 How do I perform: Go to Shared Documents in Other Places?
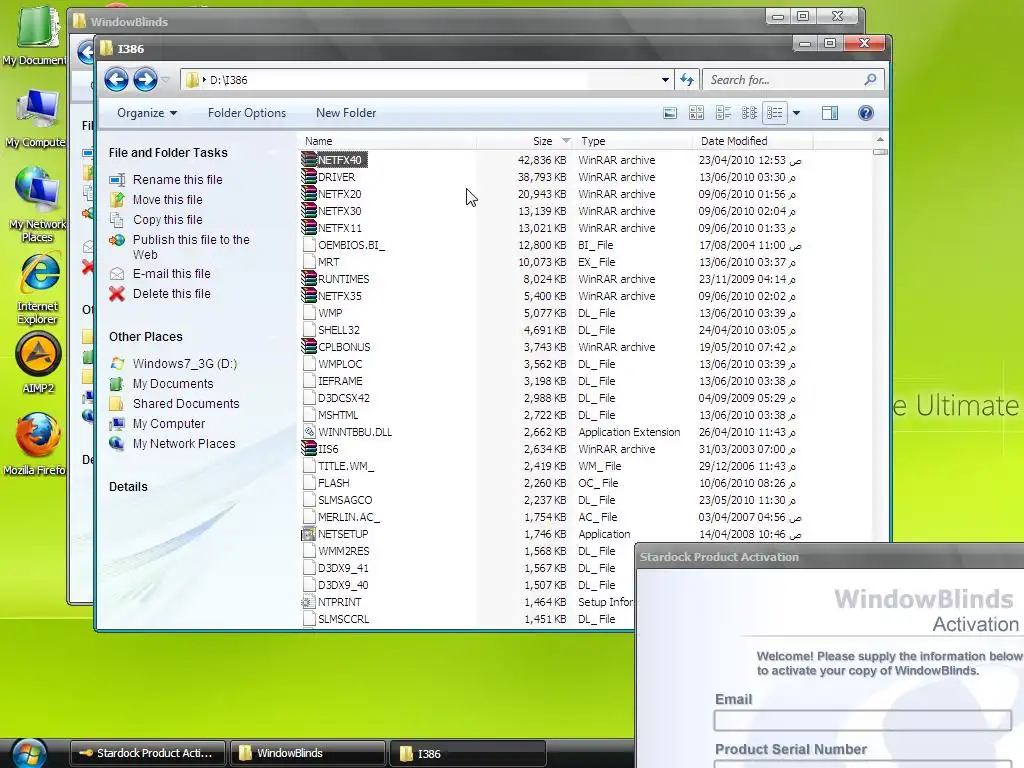pos(185,404)
